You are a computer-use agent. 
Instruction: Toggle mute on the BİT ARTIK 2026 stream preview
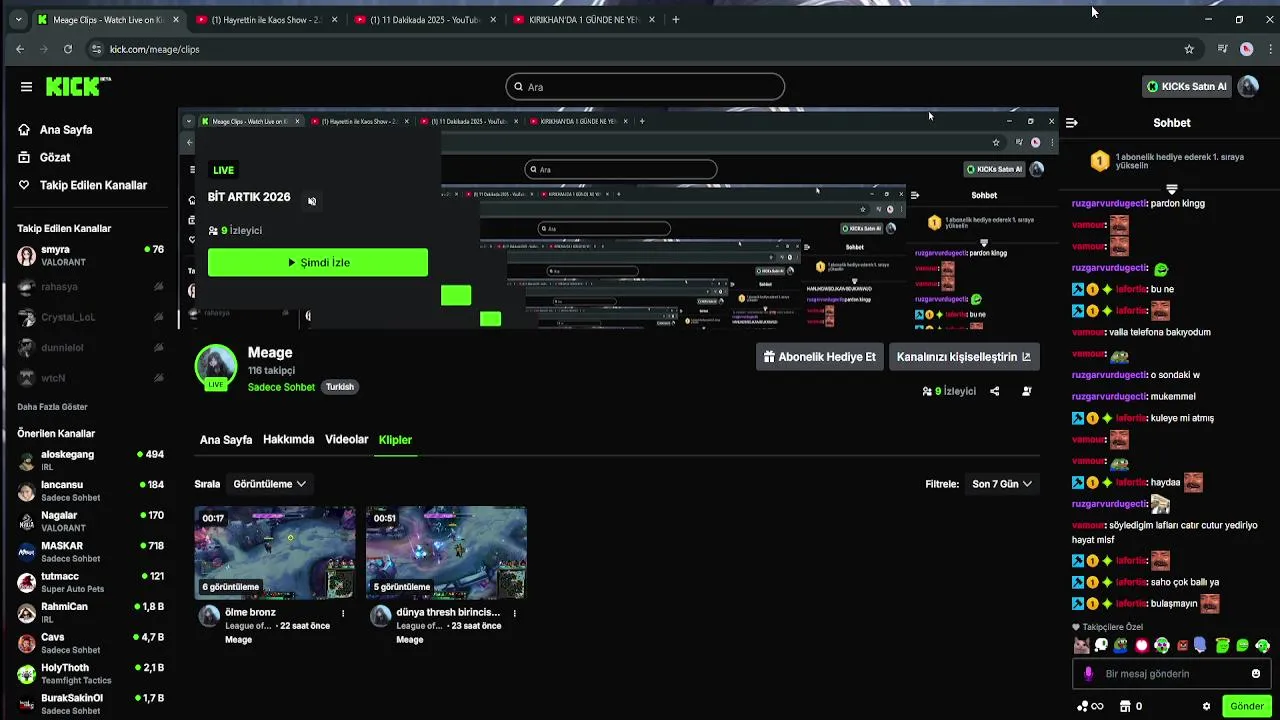(x=312, y=201)
